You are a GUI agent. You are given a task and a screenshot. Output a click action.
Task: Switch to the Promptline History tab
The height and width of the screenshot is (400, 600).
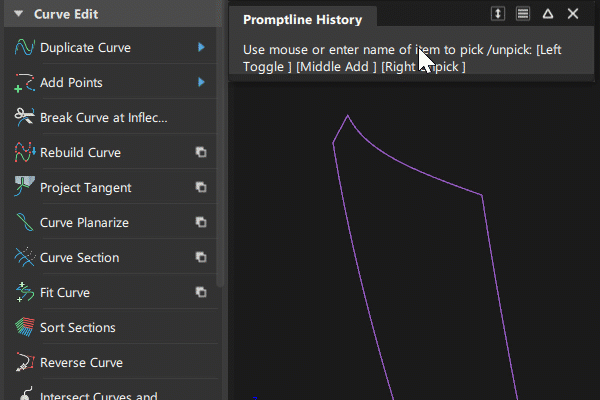click(x=303, y=19)
